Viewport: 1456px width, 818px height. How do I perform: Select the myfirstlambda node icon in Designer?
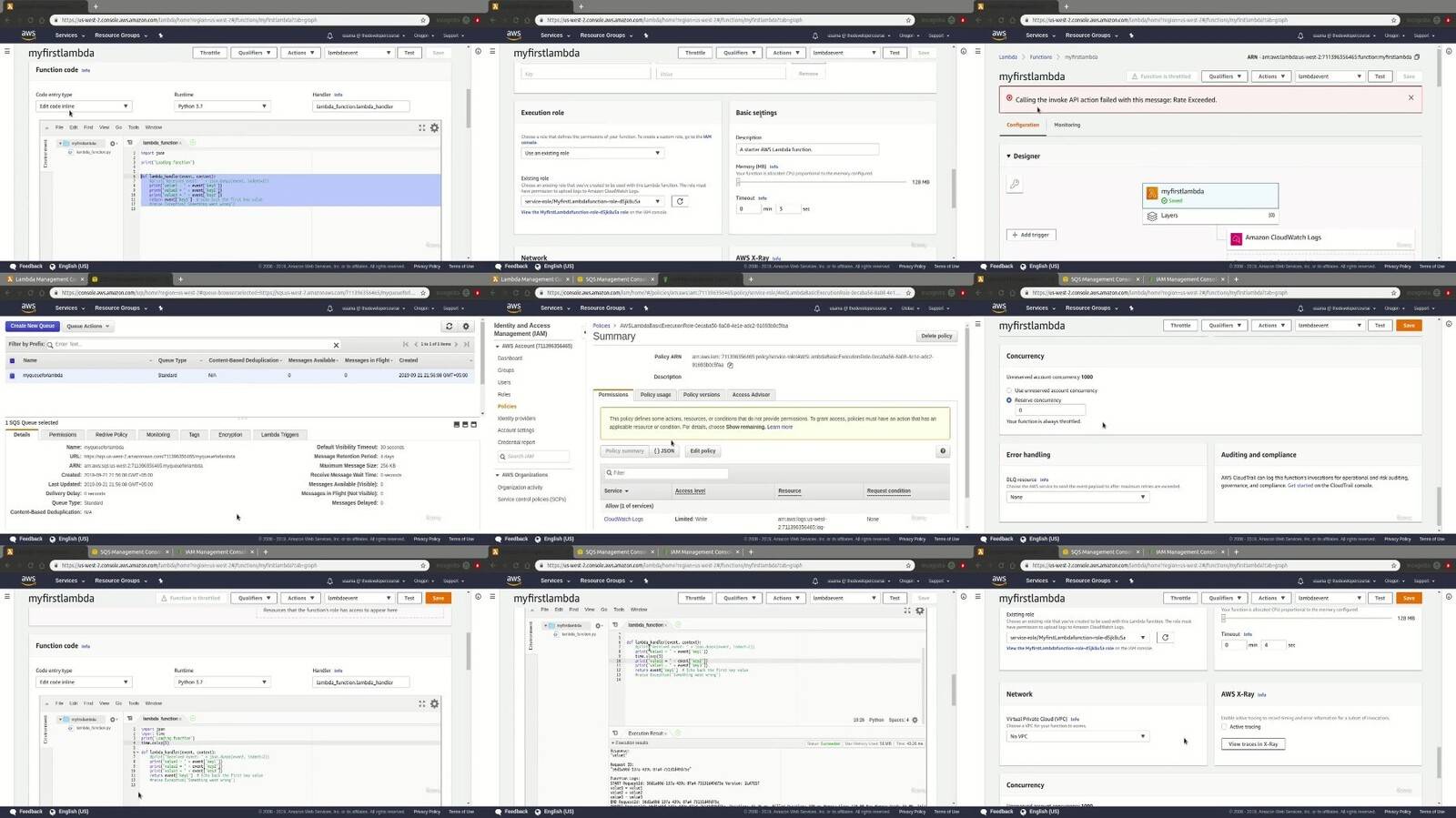tap(1152, 193)
